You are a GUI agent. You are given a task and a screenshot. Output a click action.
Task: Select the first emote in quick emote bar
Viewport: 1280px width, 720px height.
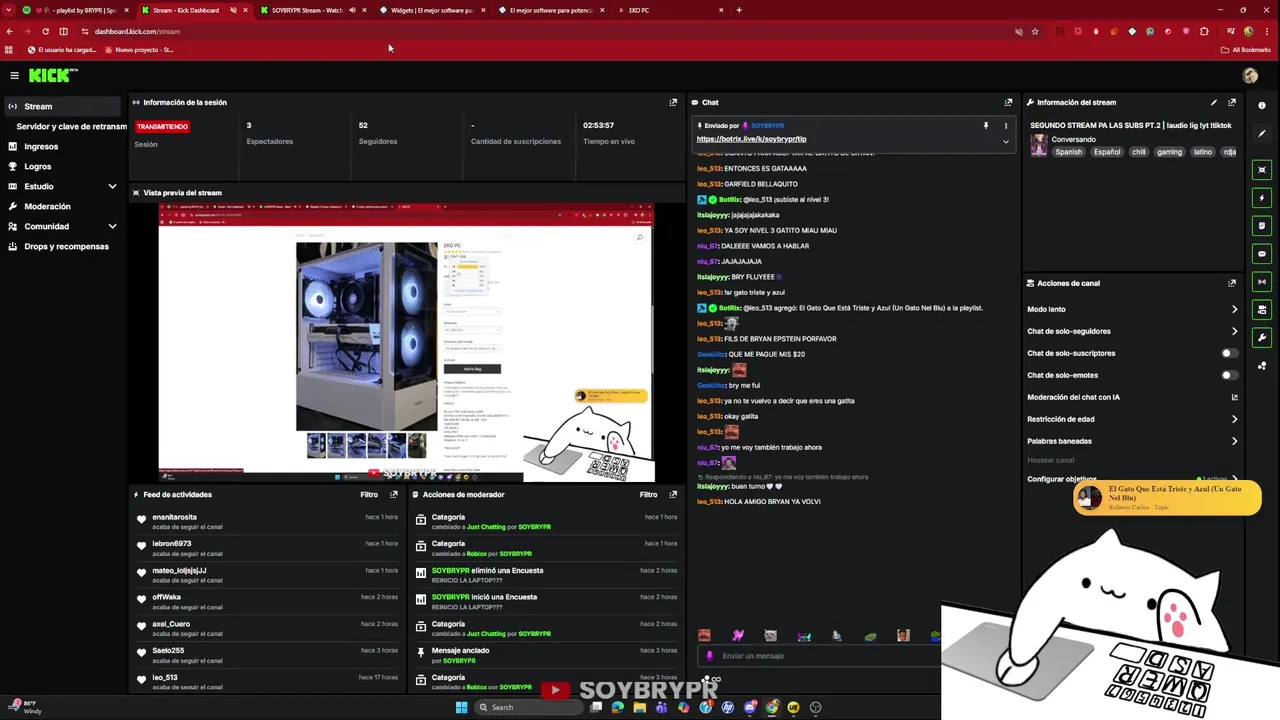[x=704, y=635]
